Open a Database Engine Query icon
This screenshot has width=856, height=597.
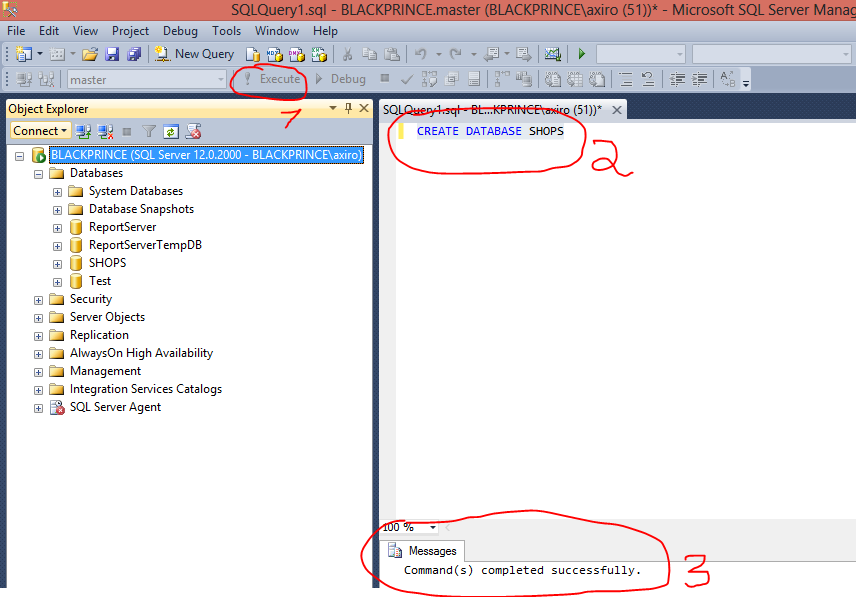pyautogui.click(x=252, y=54)
